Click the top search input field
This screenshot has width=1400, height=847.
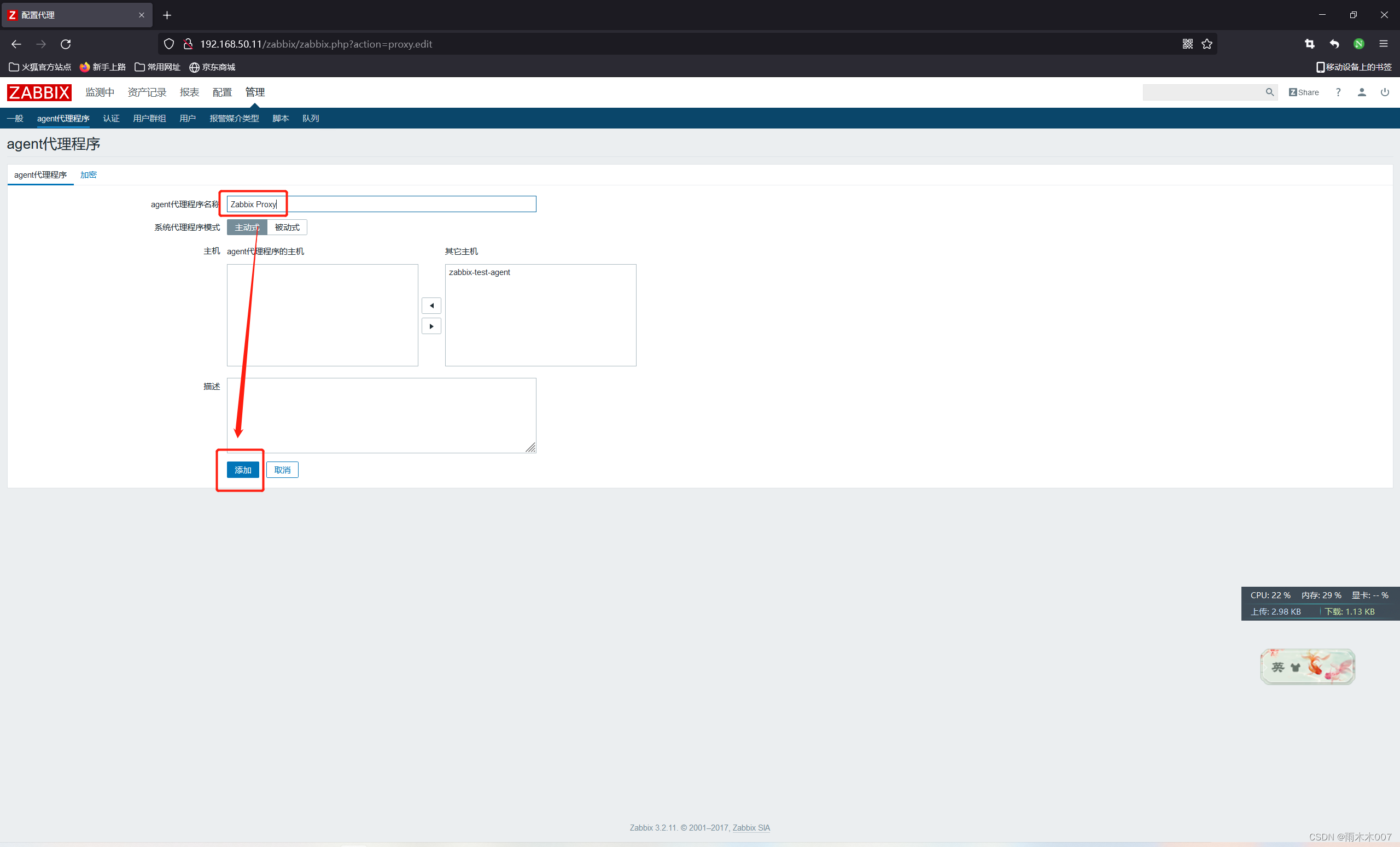click(x=1204, y=92)
